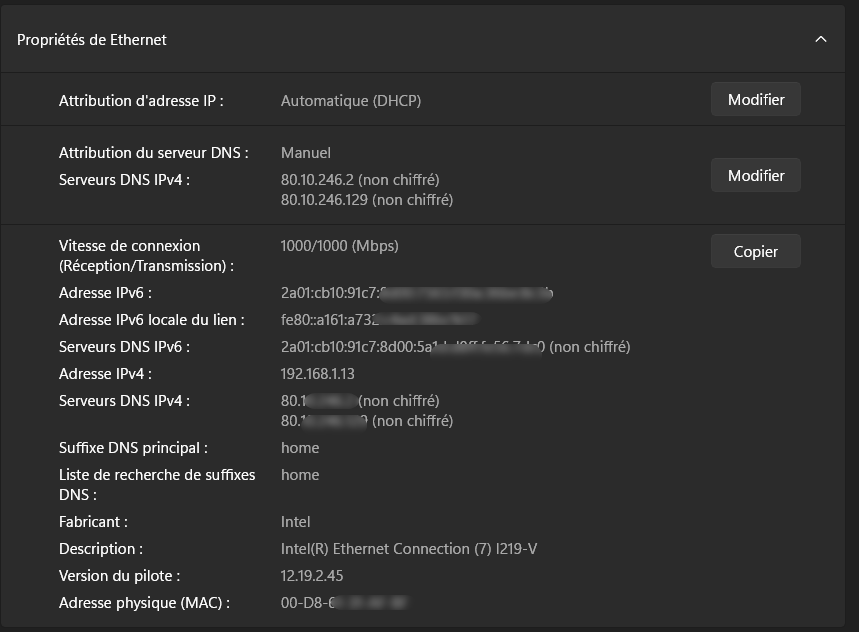859x632 pixels.
Task: Click the Attribution du serveur DNS label
Action: 154,153
